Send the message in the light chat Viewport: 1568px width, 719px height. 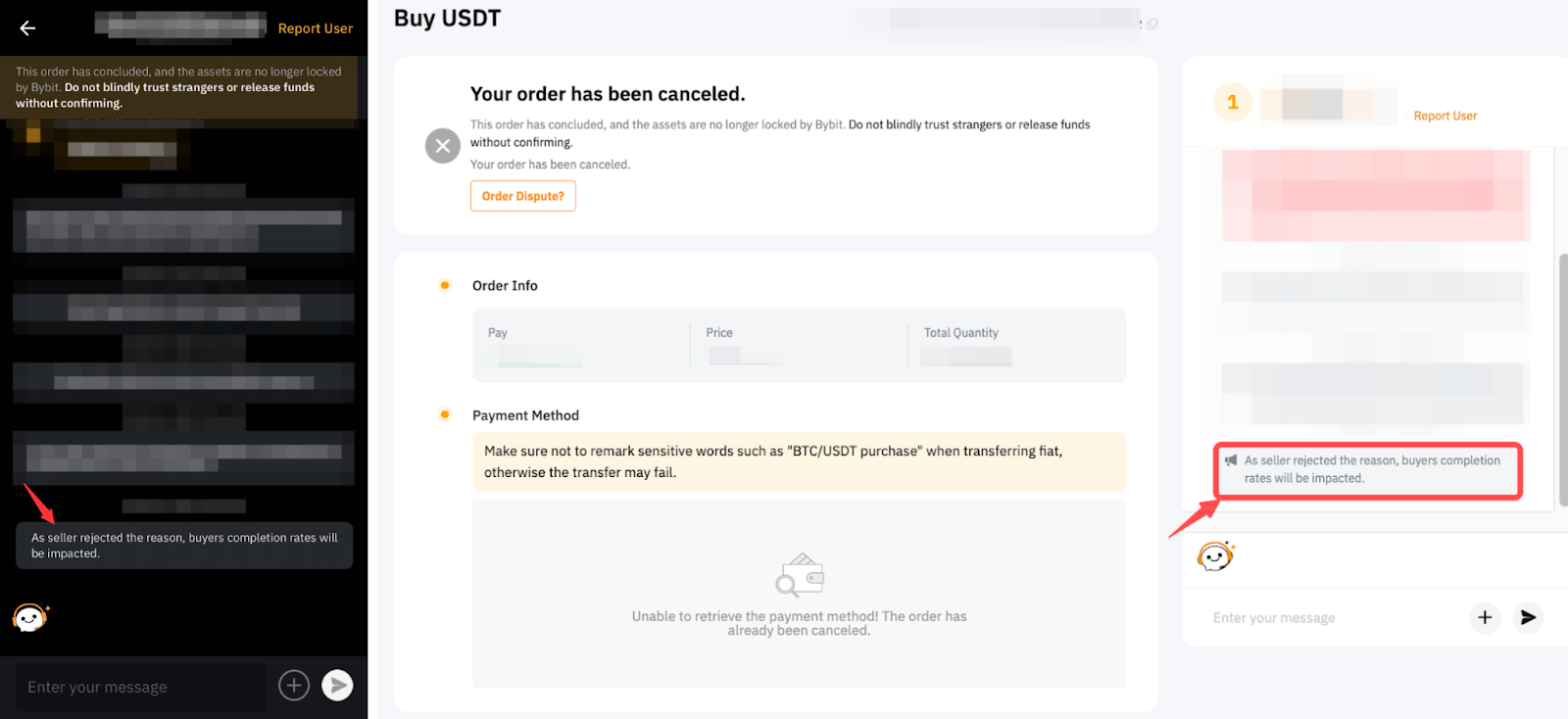(x=1528, y=617)
